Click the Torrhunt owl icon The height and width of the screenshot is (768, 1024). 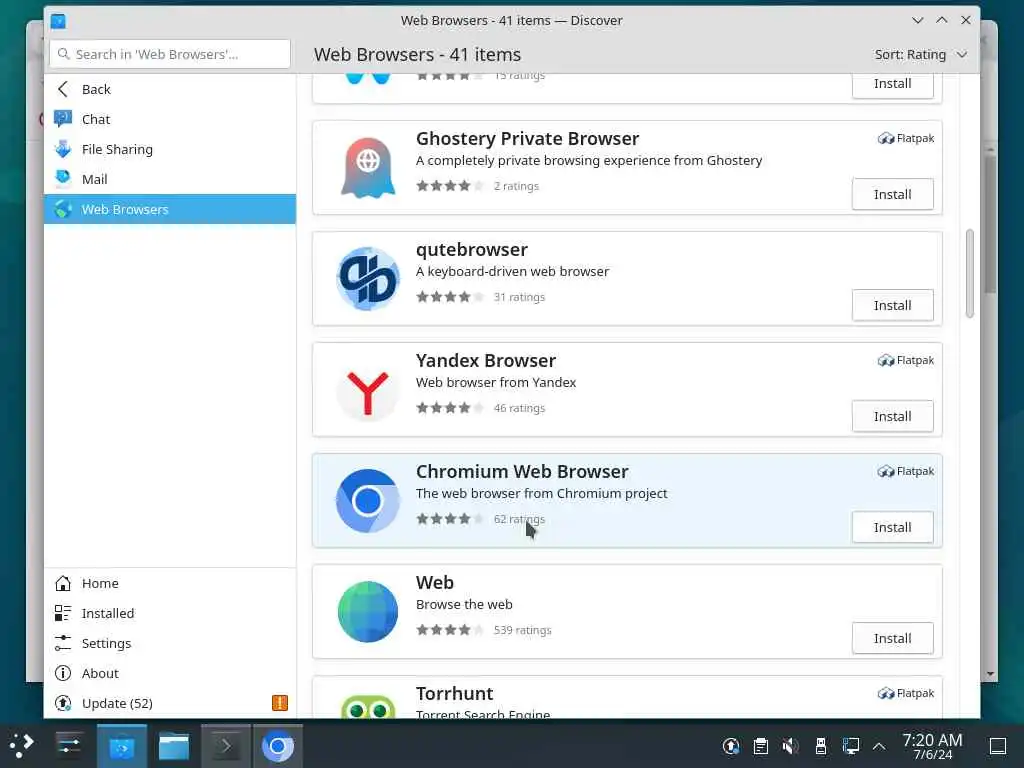pos(368,707)
